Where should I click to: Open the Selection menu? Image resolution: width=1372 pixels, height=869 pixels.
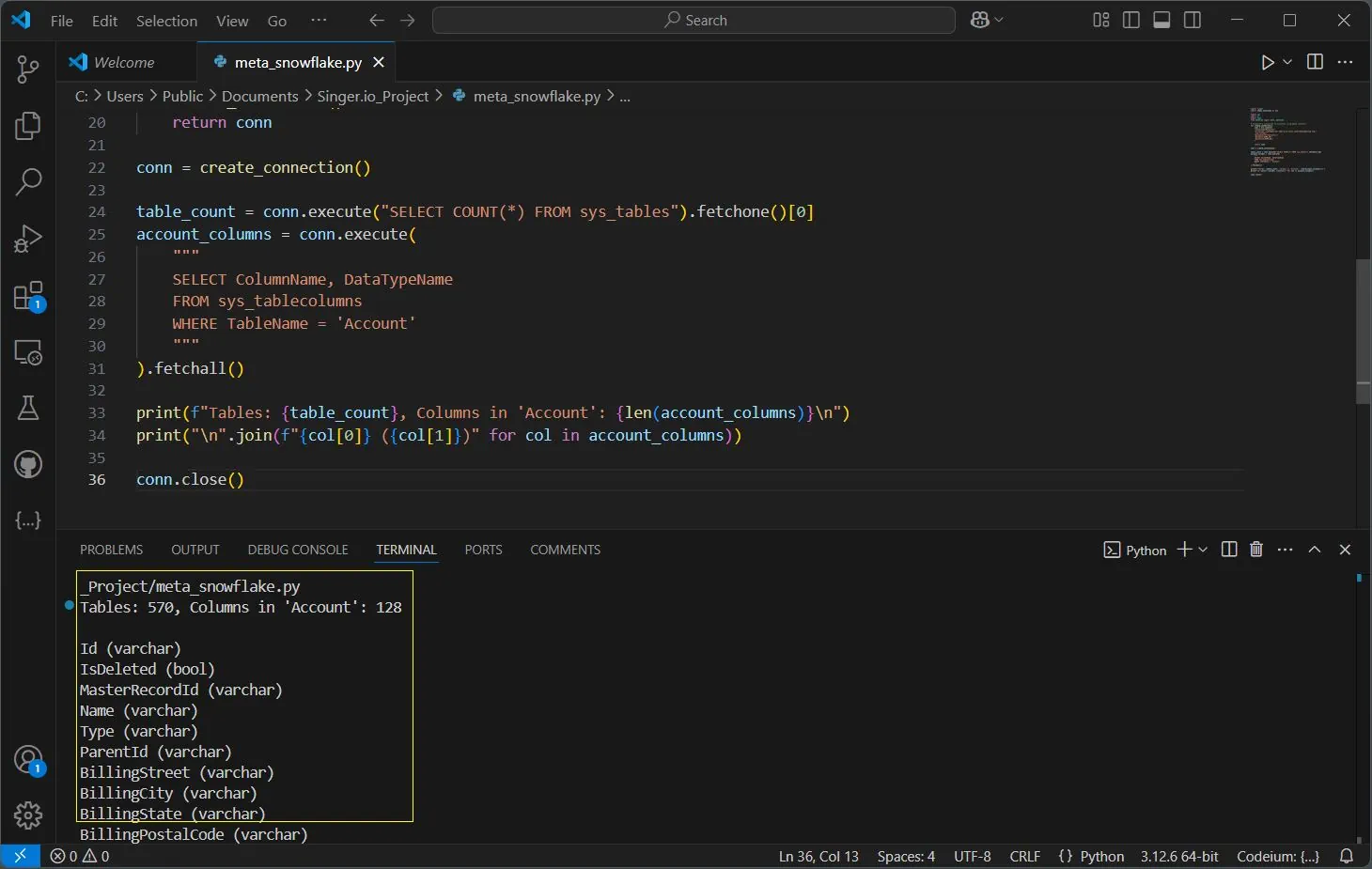click(166, 21)
